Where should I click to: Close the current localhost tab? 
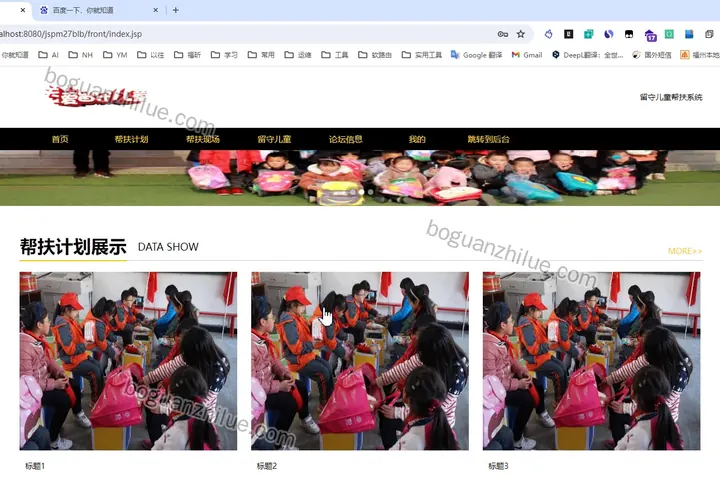(22, 10)
